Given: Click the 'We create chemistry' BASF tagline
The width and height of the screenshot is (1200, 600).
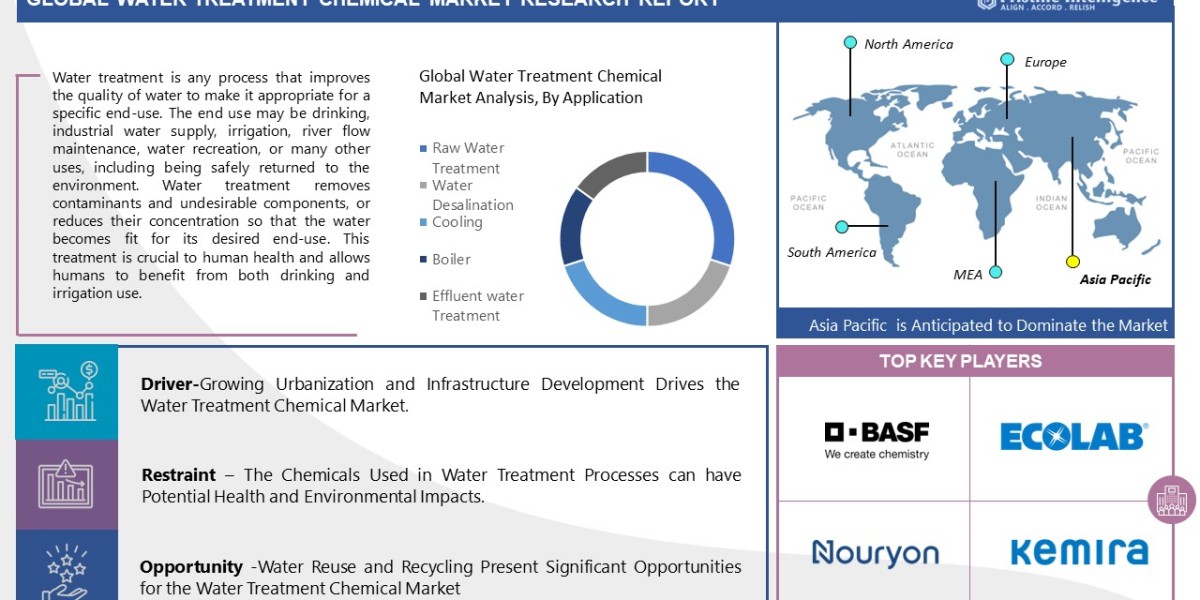Looking at the screenshot, I should [x=877, y=454].
